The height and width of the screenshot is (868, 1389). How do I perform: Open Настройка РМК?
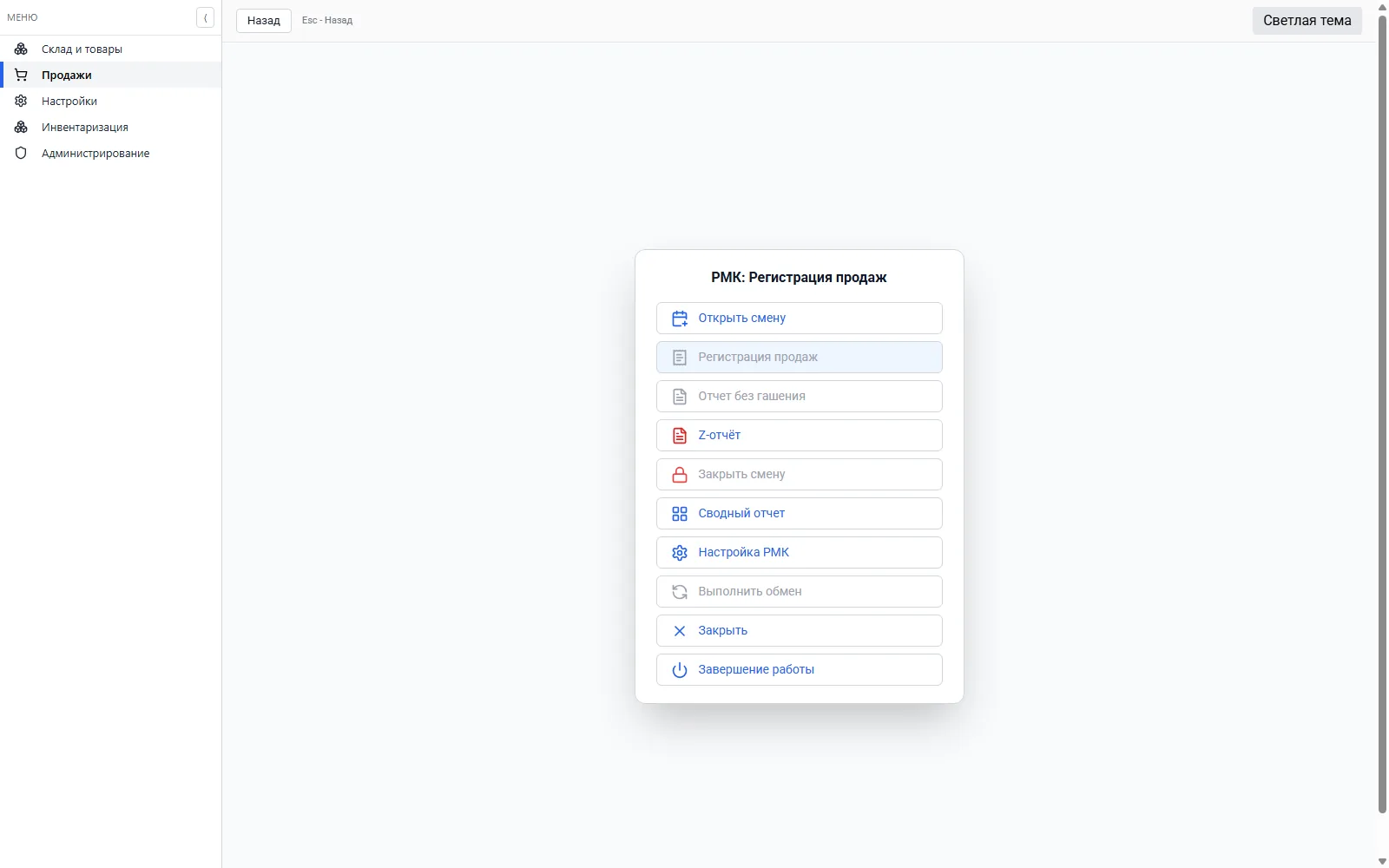800,553
